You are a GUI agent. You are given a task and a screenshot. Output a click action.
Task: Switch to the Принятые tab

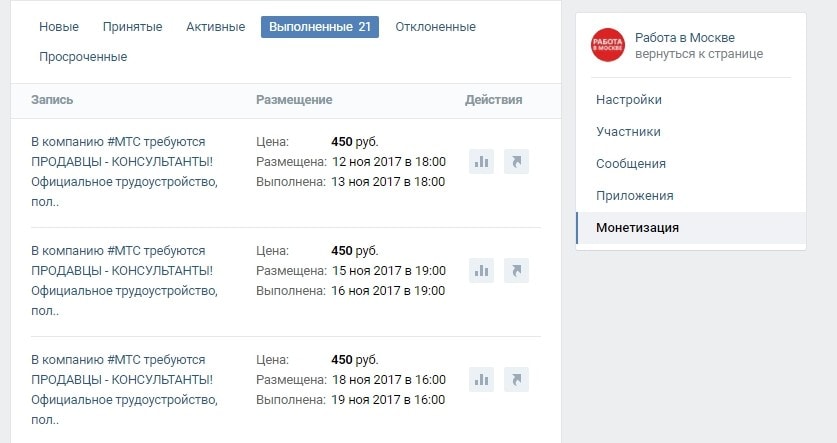(x=133, y=27)
